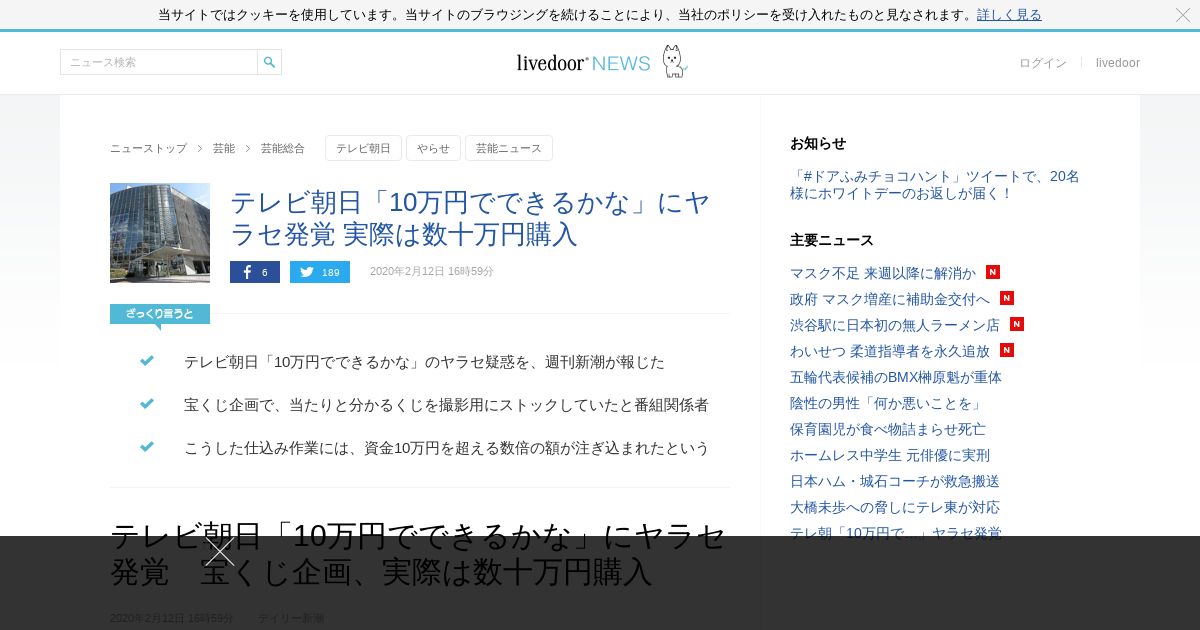Click summary line about 資金10万円を超える

[x=446, y=448]
